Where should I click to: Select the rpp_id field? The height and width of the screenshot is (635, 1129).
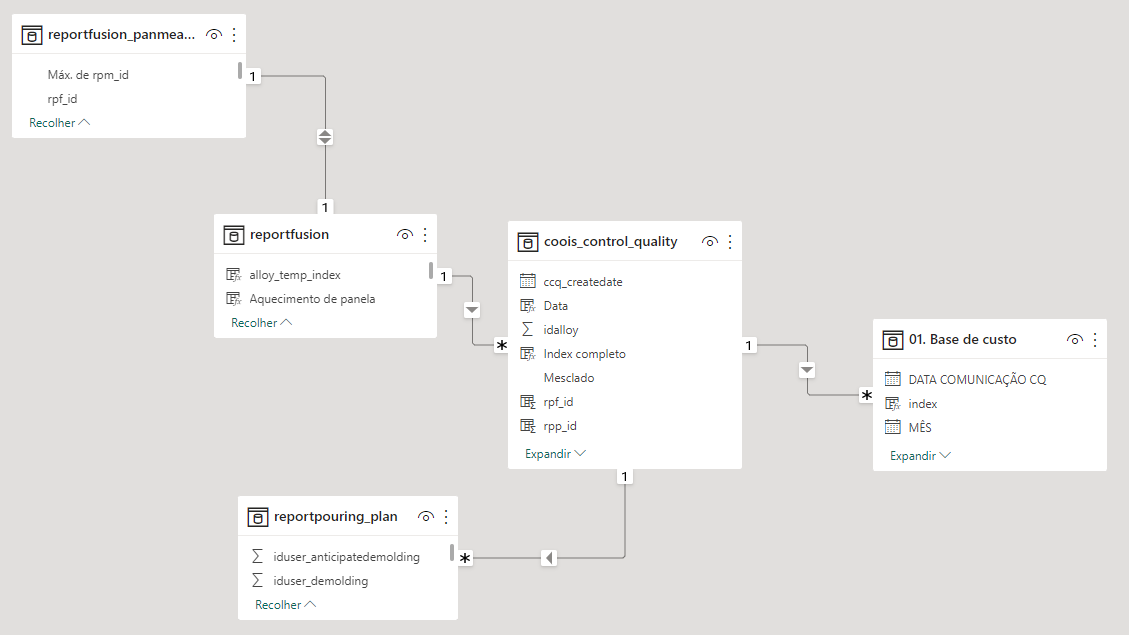[560, 426]
